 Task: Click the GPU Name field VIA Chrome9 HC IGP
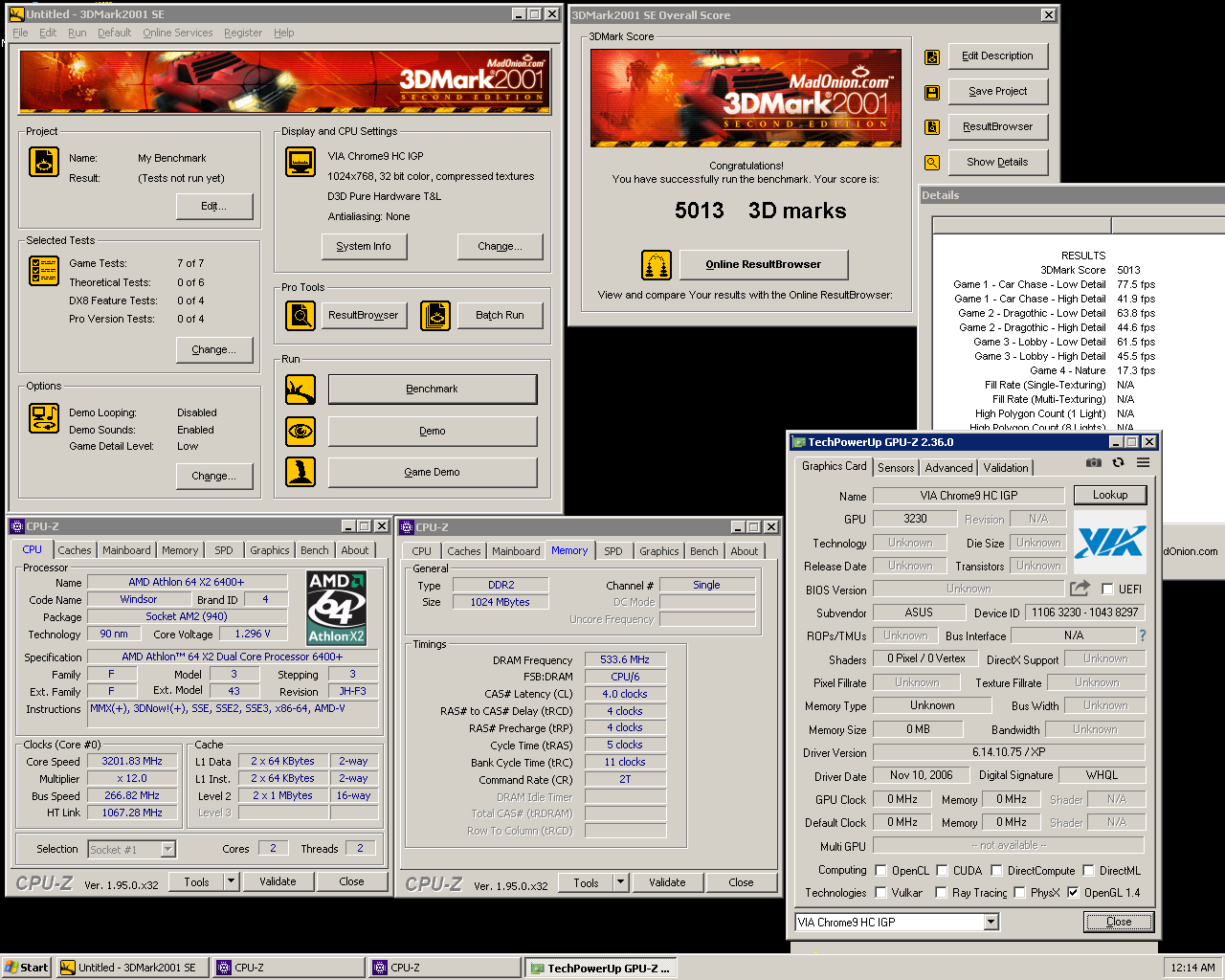[x=969, y=496]
